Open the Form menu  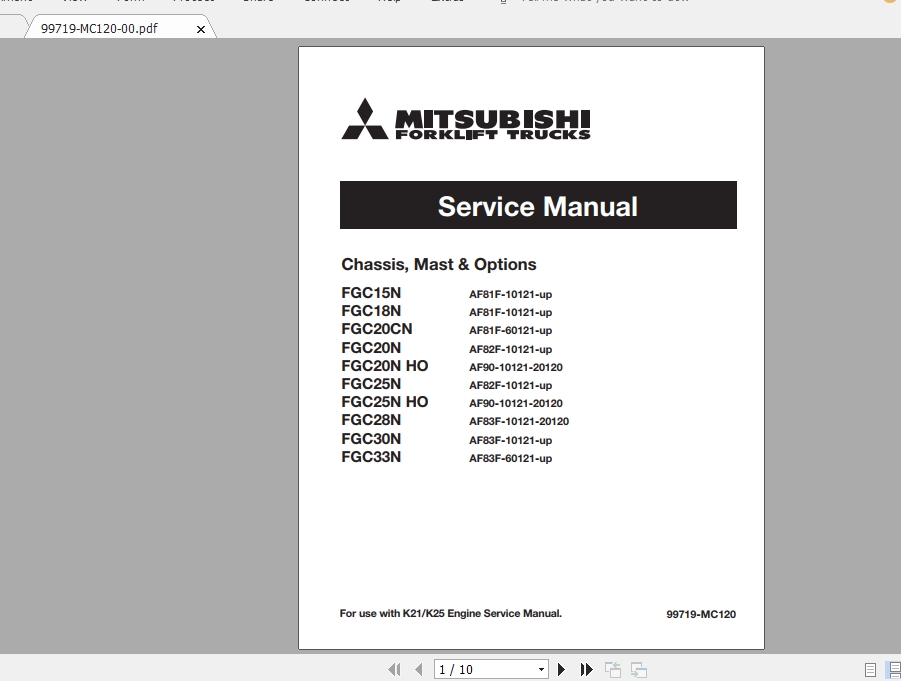coord(130,2)
